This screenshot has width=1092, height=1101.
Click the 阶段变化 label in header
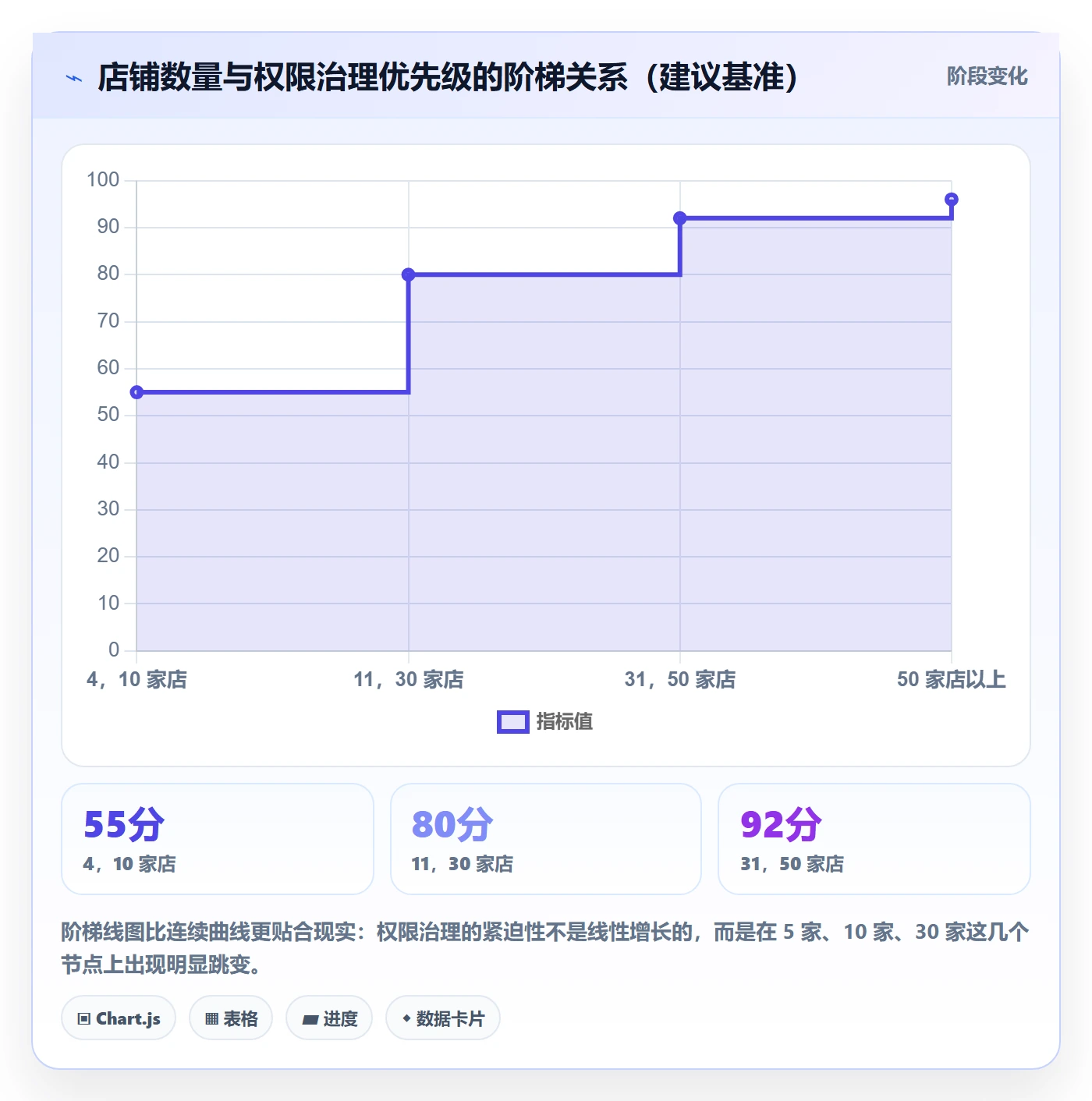987,76
